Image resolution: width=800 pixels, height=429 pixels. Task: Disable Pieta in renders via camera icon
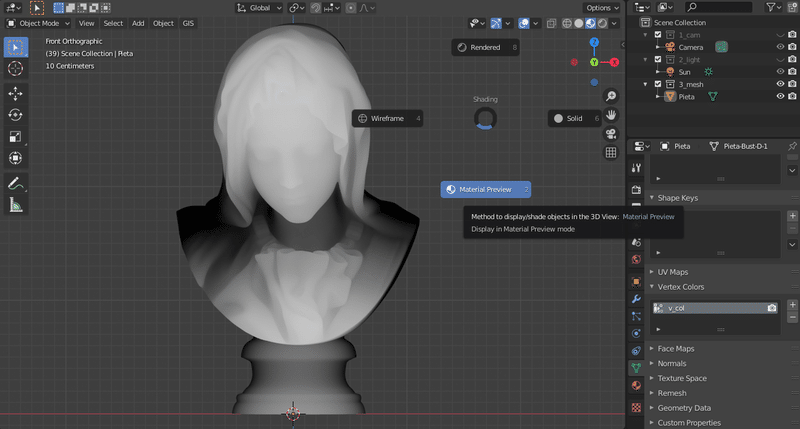792,96
